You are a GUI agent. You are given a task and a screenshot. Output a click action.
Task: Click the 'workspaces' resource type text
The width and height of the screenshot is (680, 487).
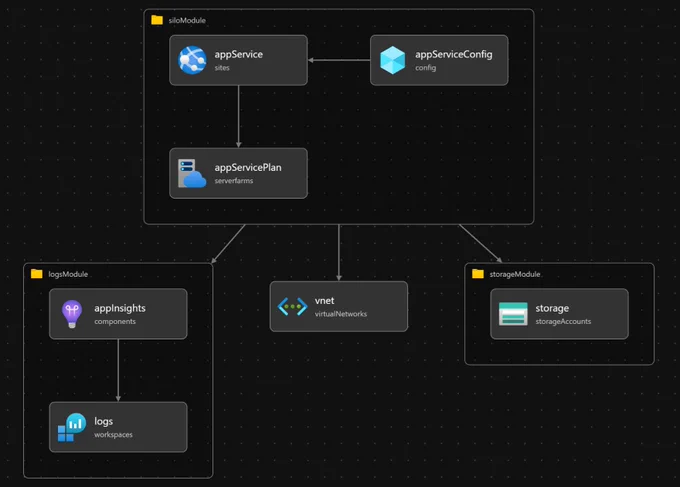point(114,435)
